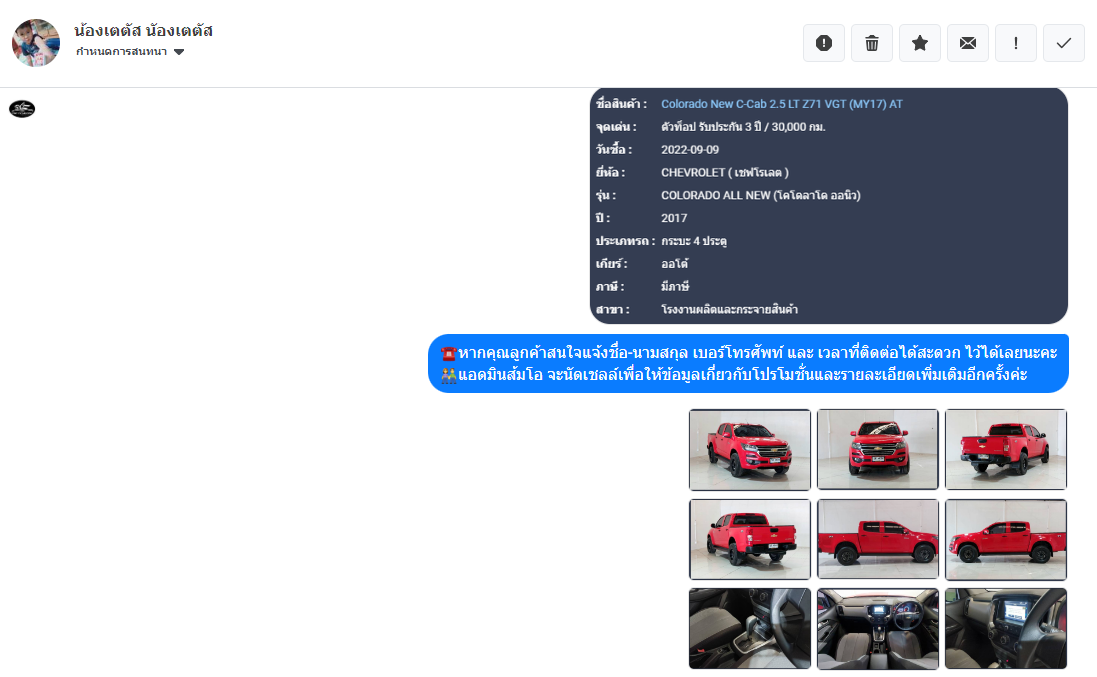Screen dimensions: 1097x677
Task: Click model value COLORADO ALL NEW
Action: click(760, 196)
